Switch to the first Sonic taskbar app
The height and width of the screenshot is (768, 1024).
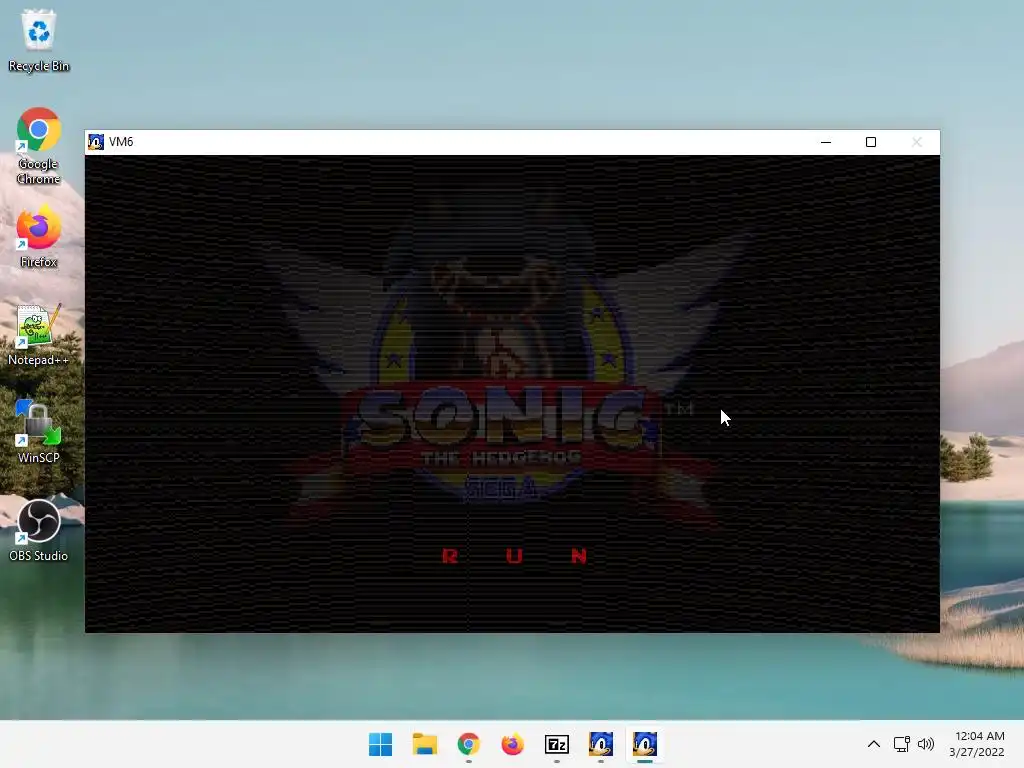[601, 744]
